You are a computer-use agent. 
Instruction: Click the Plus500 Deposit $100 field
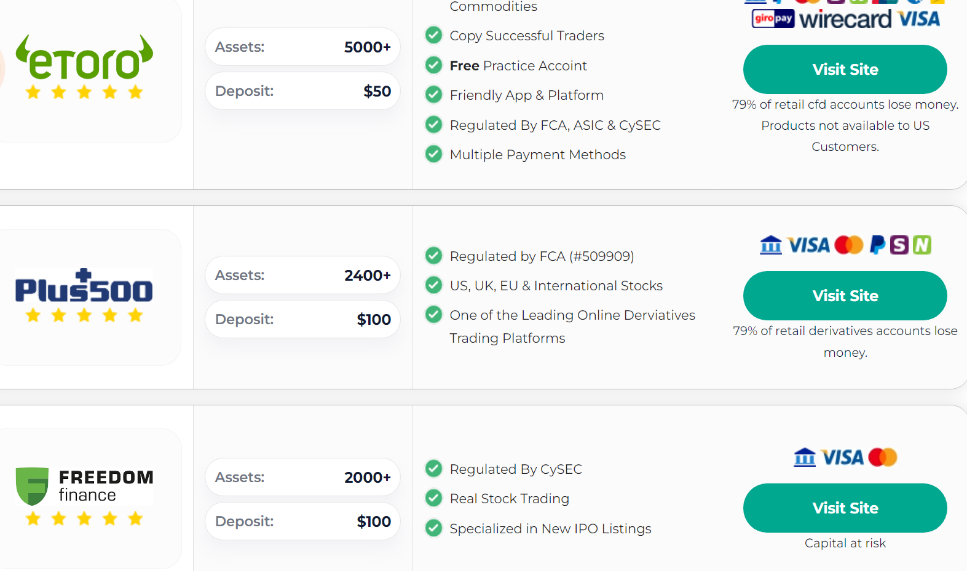[303, 319]
